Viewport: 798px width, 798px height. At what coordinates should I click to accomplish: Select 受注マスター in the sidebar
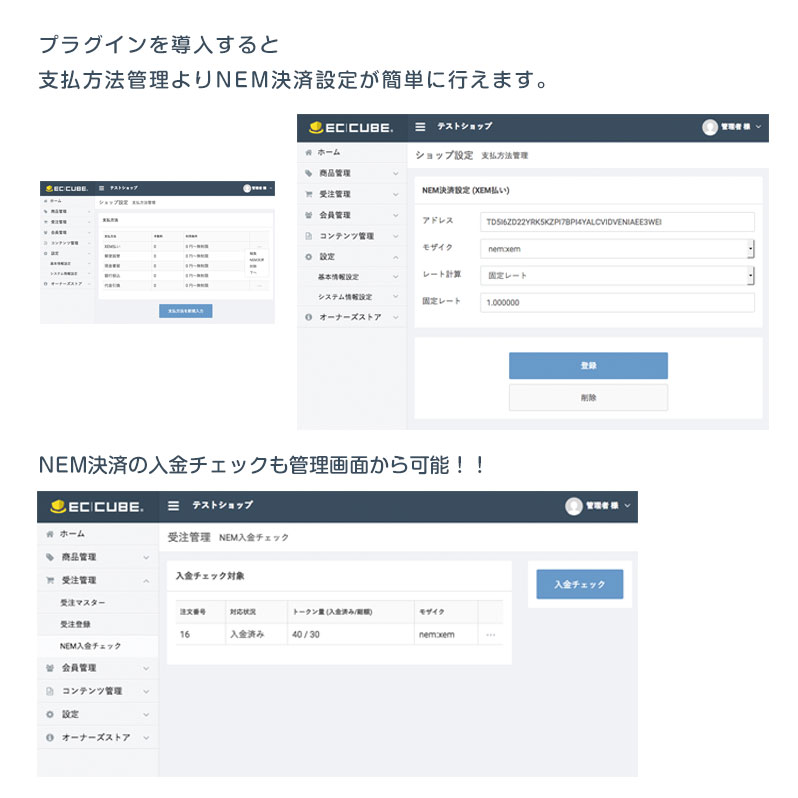point(83,603)
